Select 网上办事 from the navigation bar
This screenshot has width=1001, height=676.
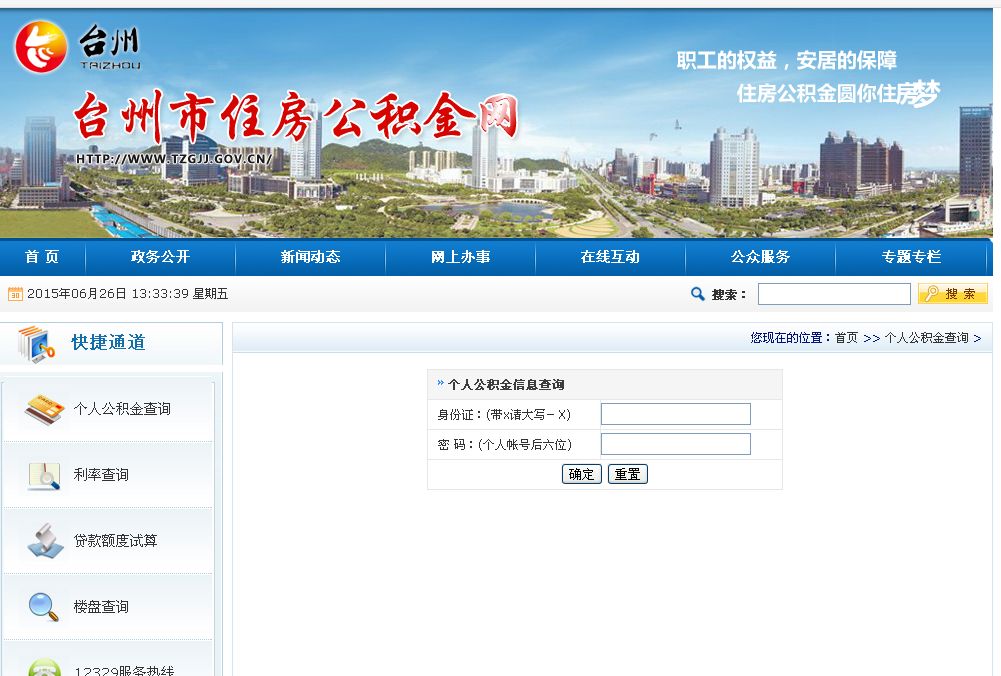tap(460, 257)
